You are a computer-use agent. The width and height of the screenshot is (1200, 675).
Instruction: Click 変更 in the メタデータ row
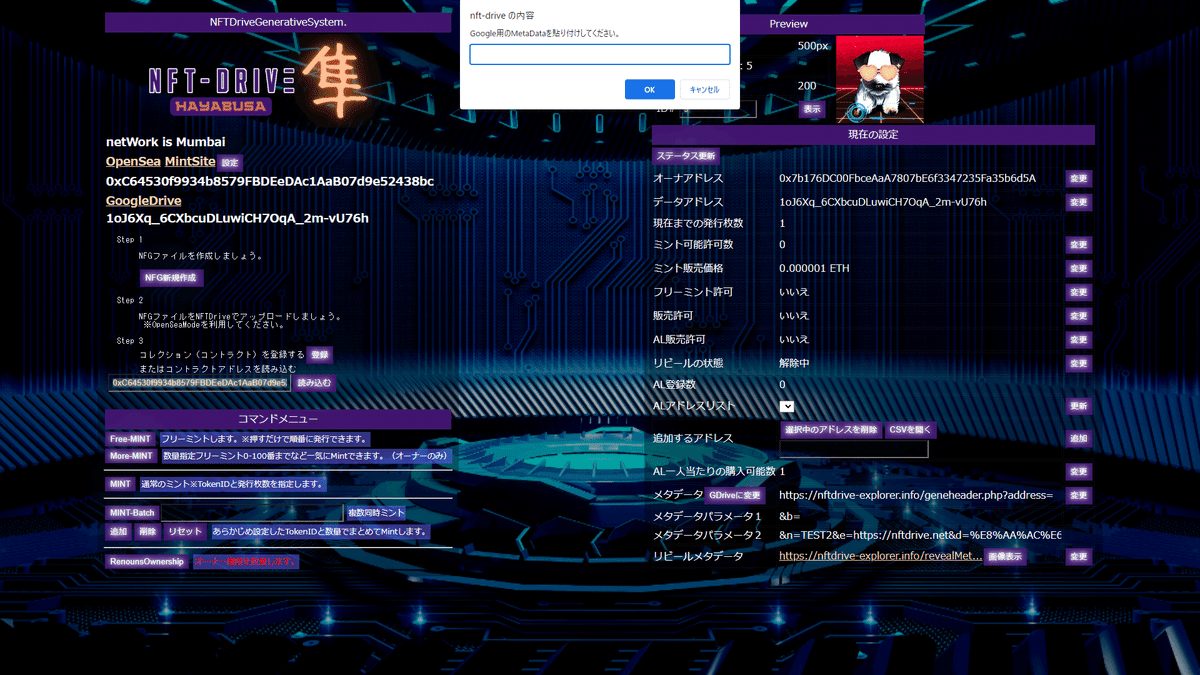[x=1078, y=495]
